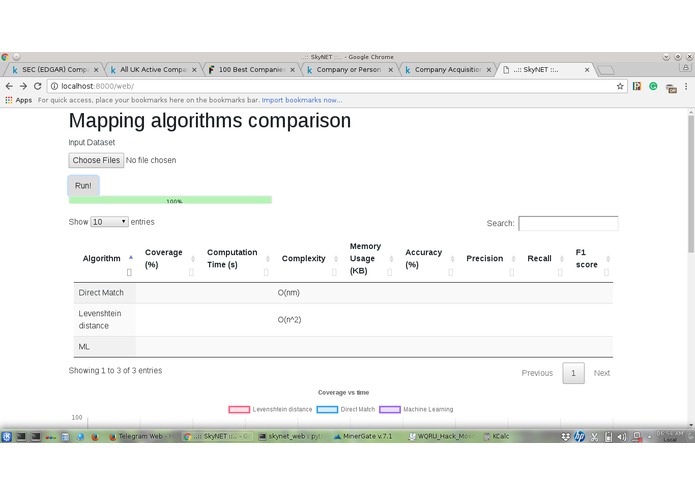Open the clipboard scissors tray icon
695x494 pixels.
coord(594,437)
